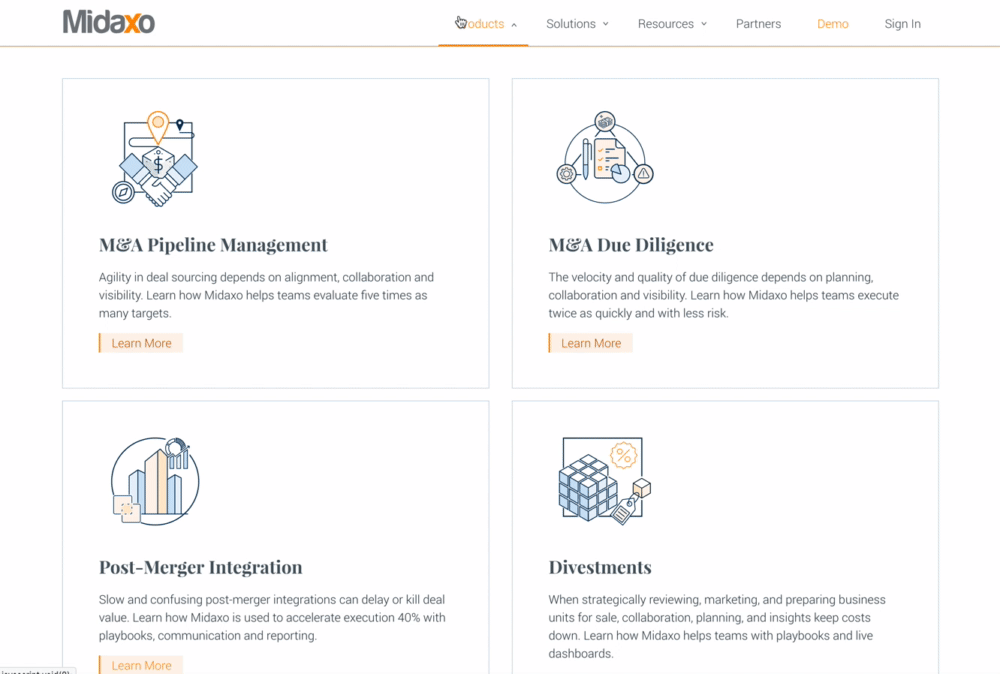Click the Divestments cube icon

click(604, 481)
